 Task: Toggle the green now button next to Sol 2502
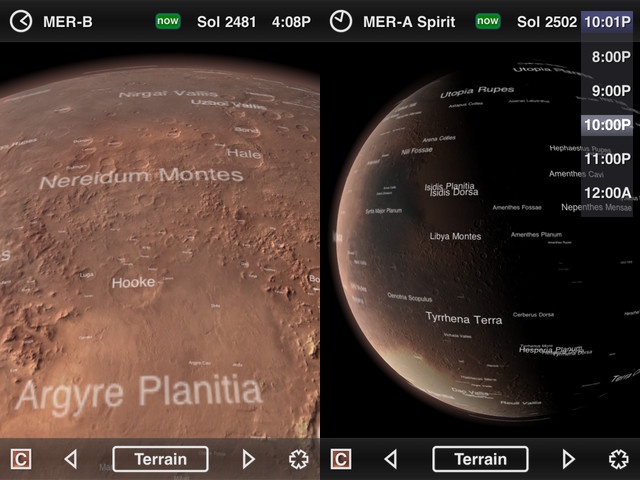tap(488, 21)
